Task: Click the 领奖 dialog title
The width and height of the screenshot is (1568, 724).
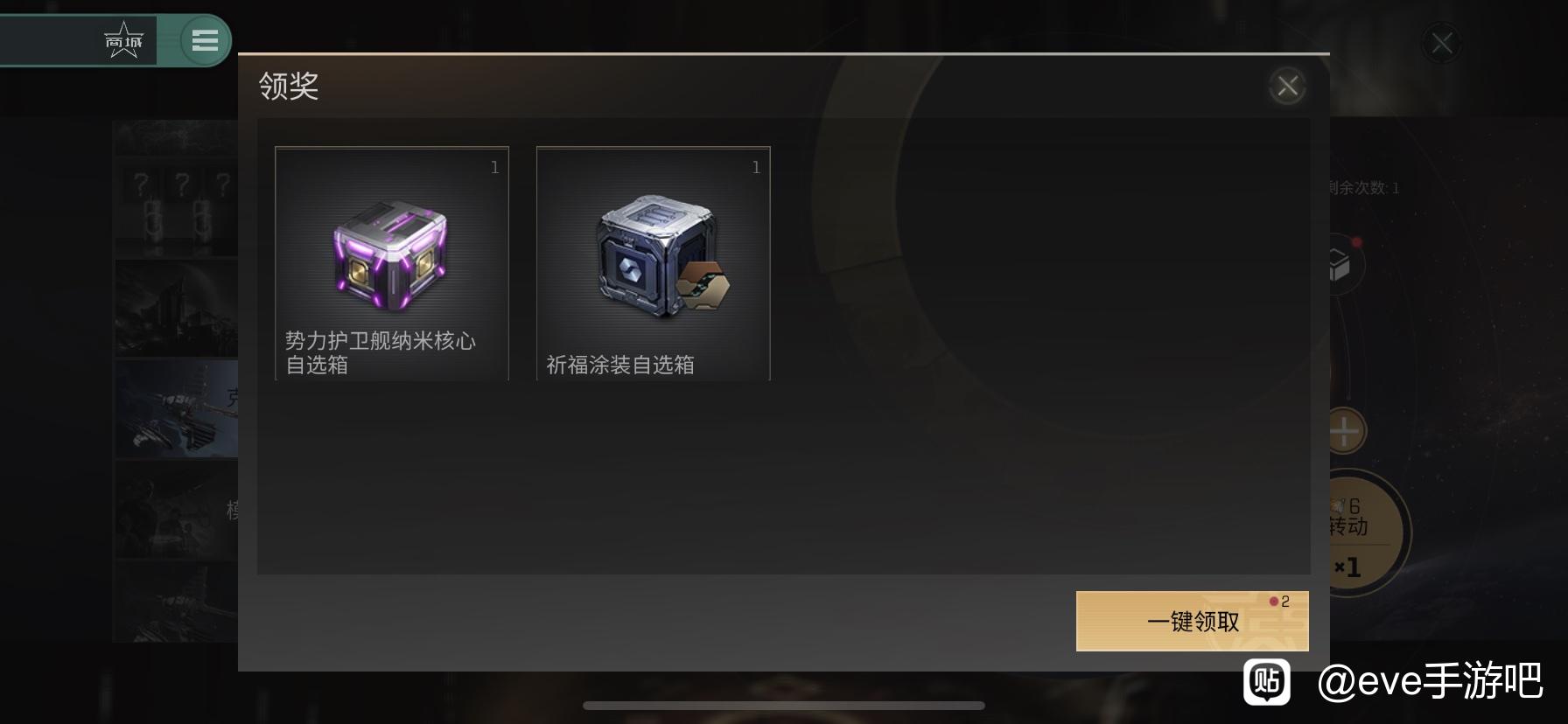Action: (x=289, y=86)
